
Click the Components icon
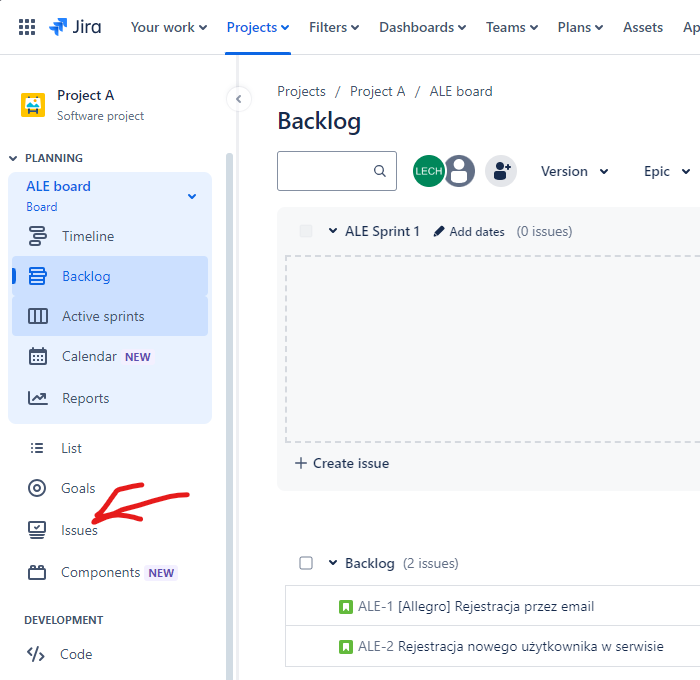pos(37,572)
